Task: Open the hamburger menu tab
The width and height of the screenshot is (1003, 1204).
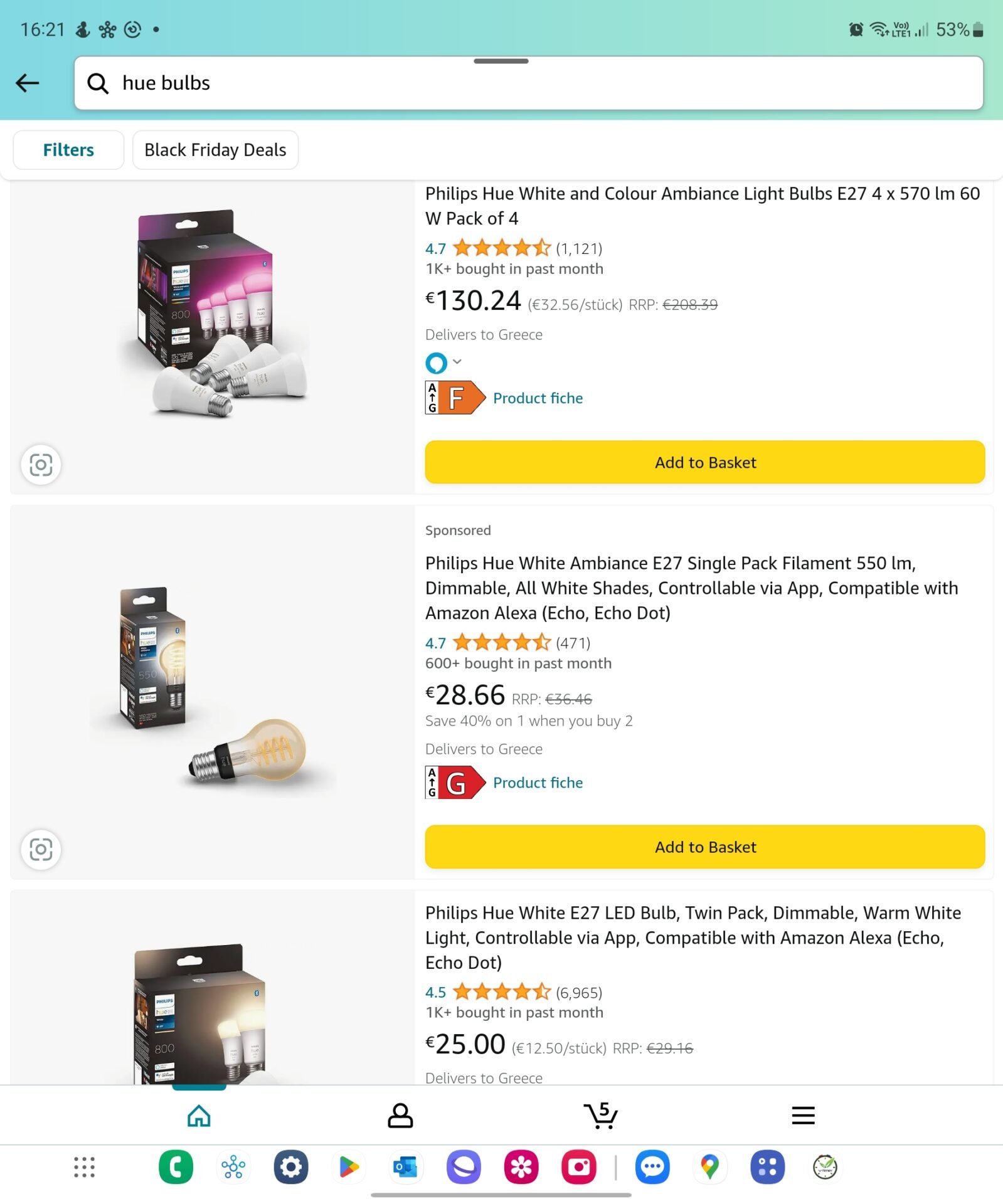Action: coord(803,1116)
